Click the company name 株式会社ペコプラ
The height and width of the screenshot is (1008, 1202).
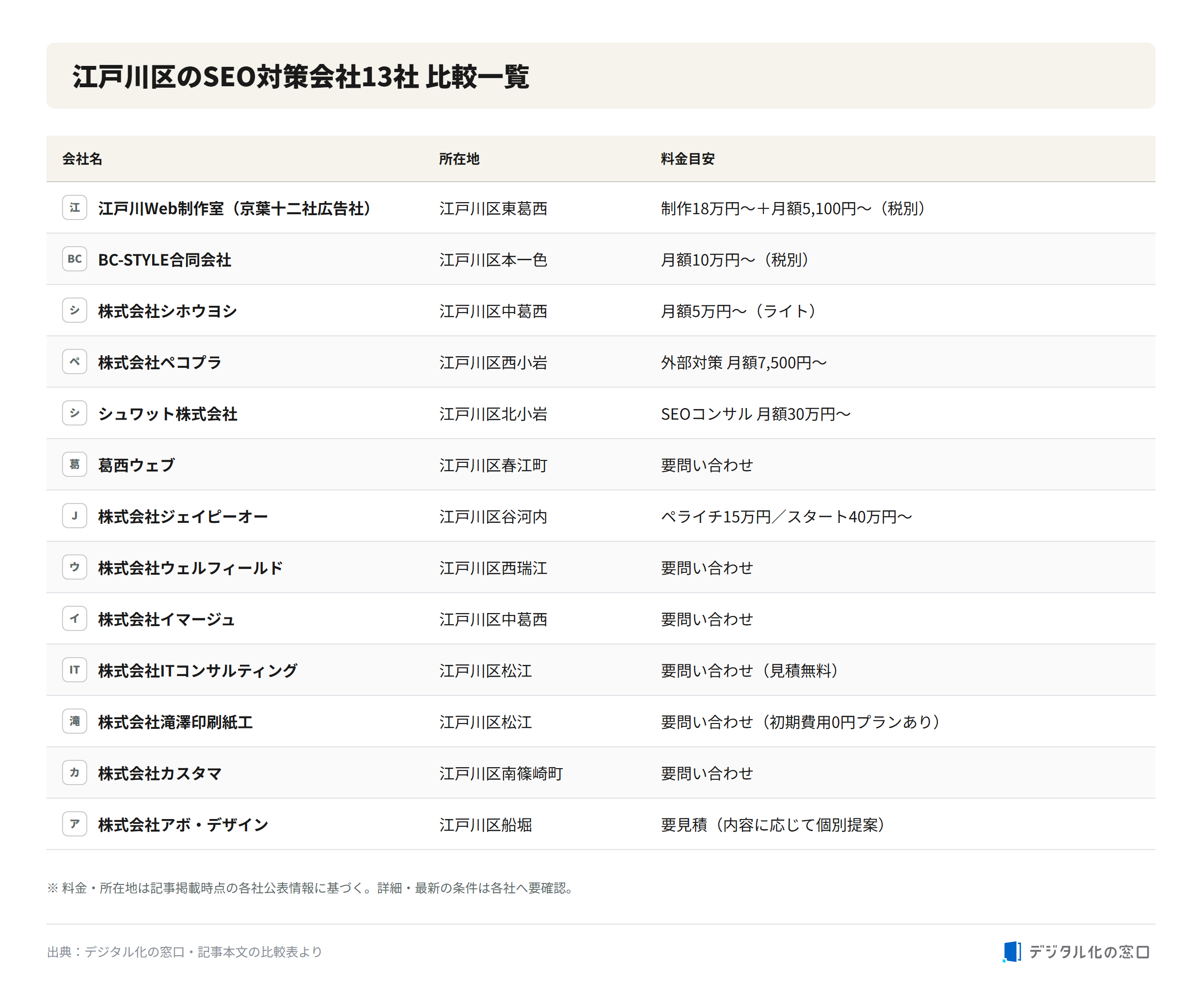pyautogui.click(x=159, y=362)
